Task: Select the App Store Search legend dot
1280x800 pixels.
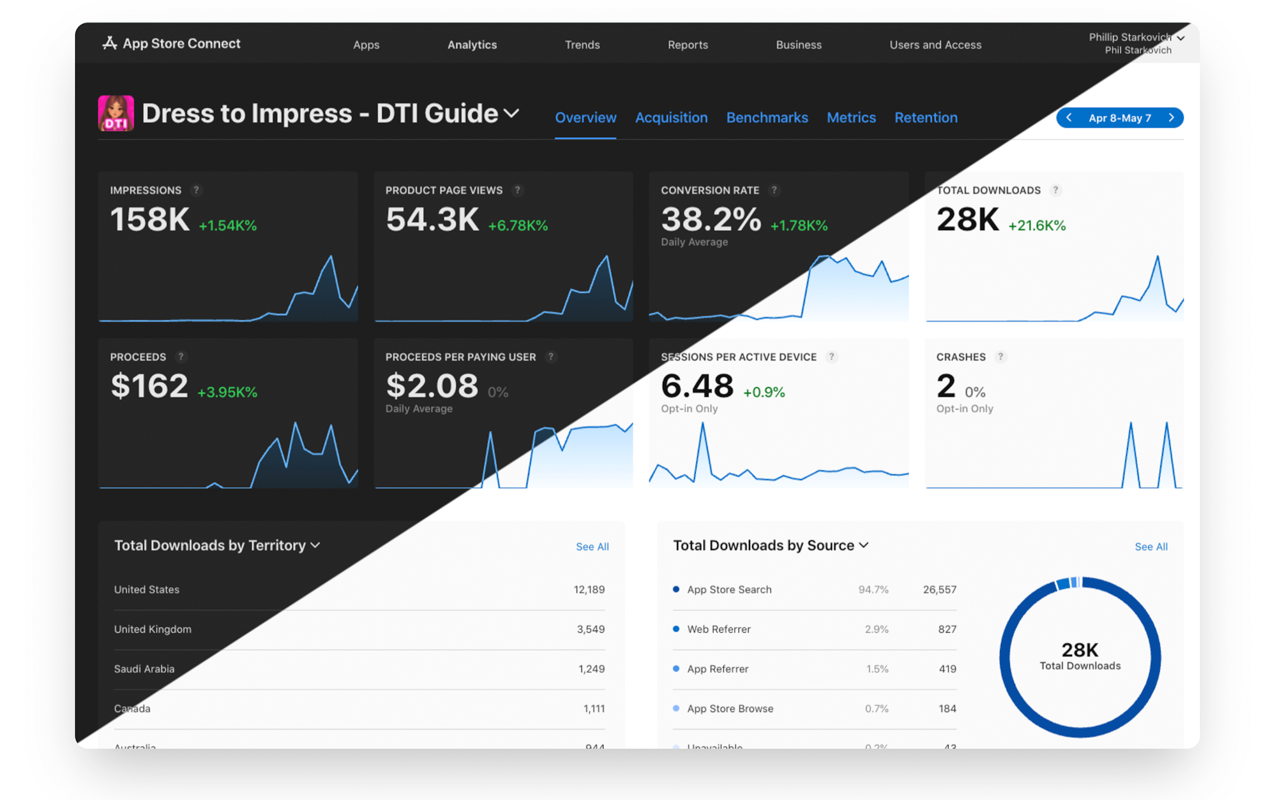Action: [x=676, y=589]
